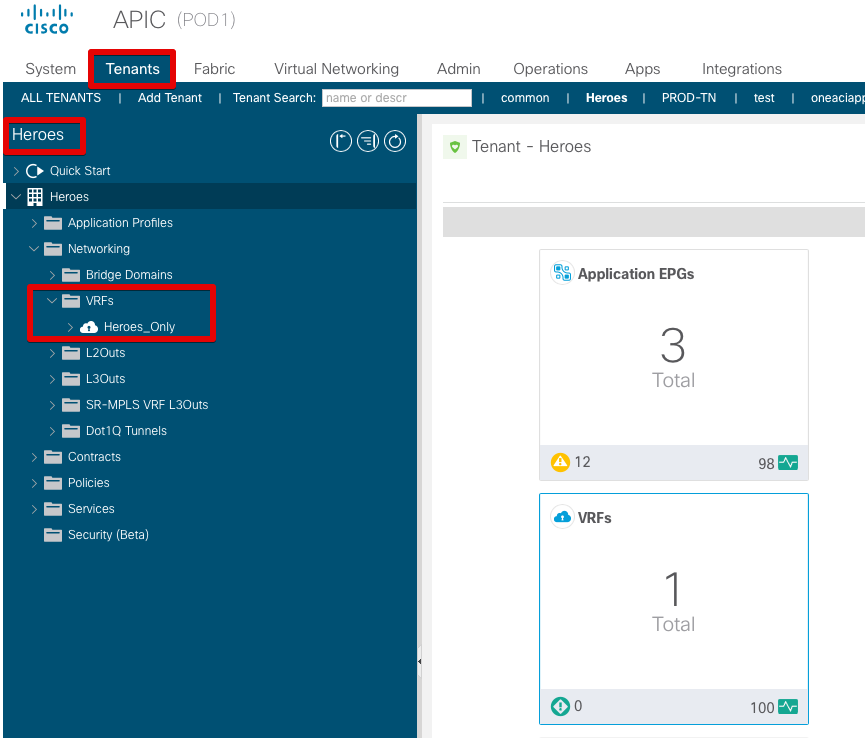The image size is (865, 738).
Task: Click ALL TENANTS in the submenu bar
Action: [x=61, y=98]
